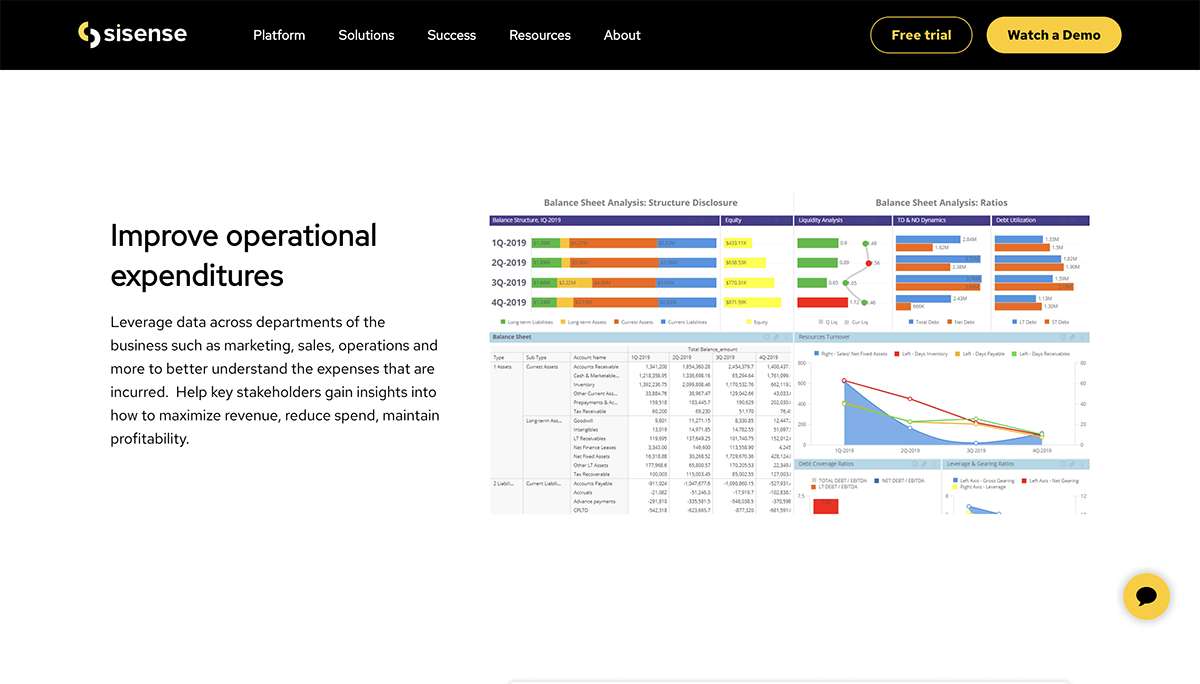
Task: Open the About menu item
Action: click(622, 35)
